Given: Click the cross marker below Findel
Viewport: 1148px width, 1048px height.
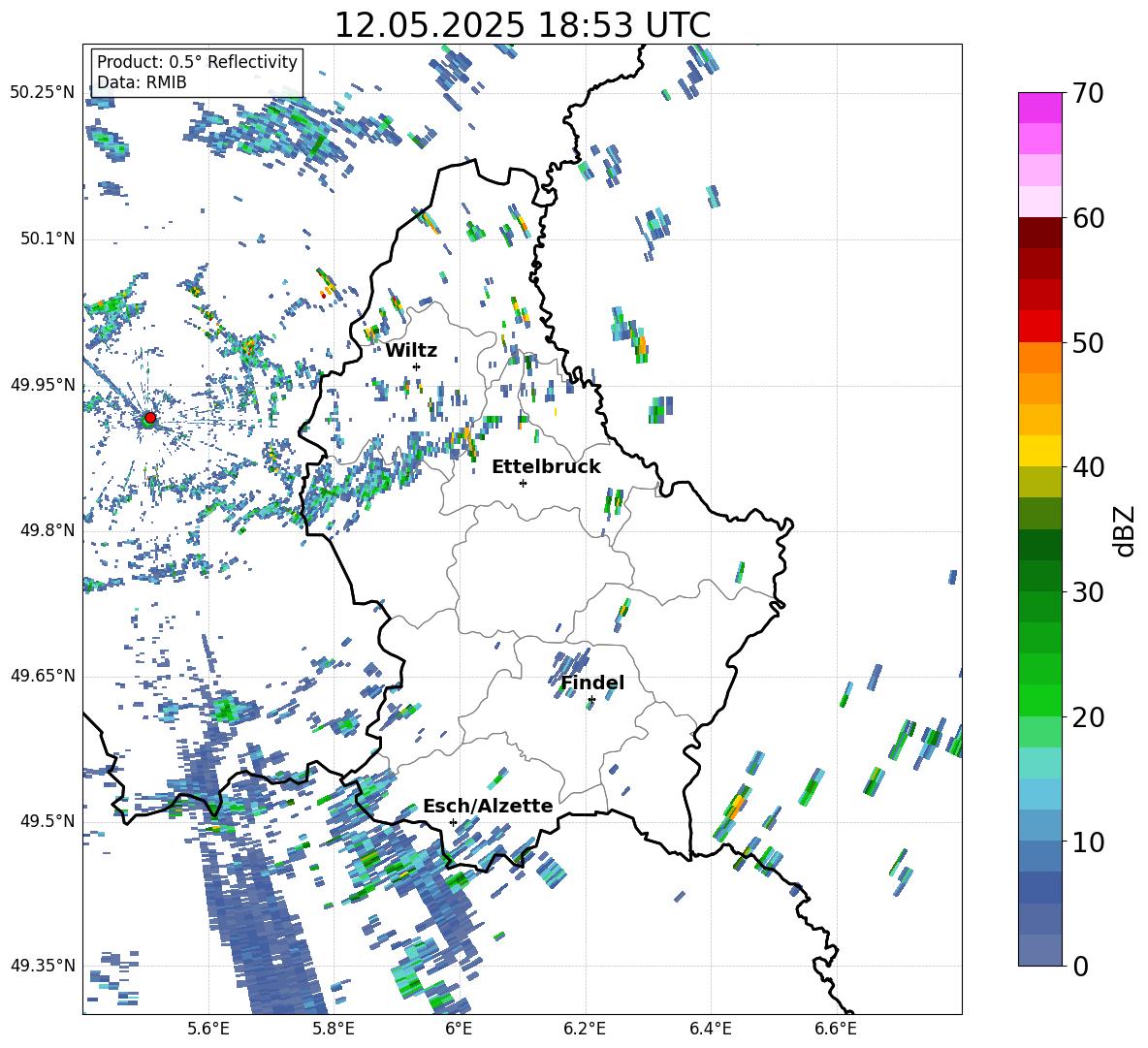Looking at the screenshot, I should tap(591, 700).
